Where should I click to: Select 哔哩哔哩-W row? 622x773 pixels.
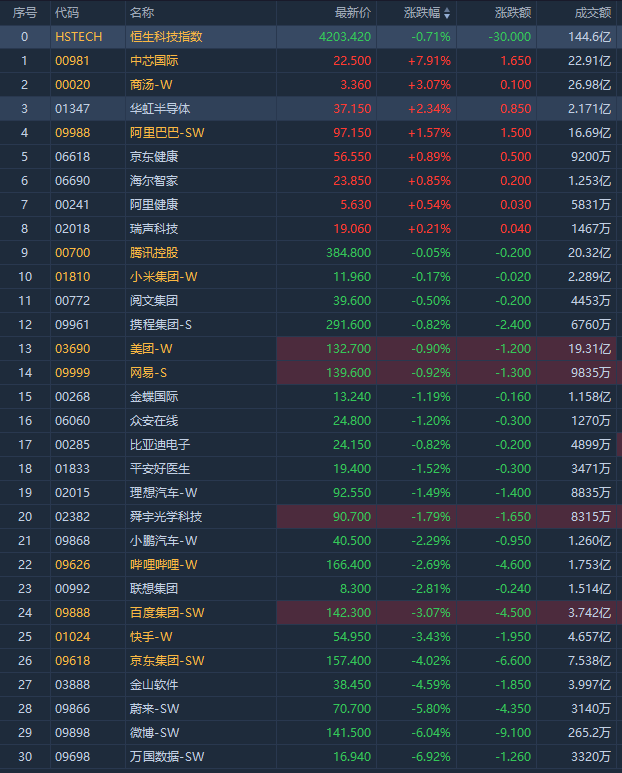point(311,564)
